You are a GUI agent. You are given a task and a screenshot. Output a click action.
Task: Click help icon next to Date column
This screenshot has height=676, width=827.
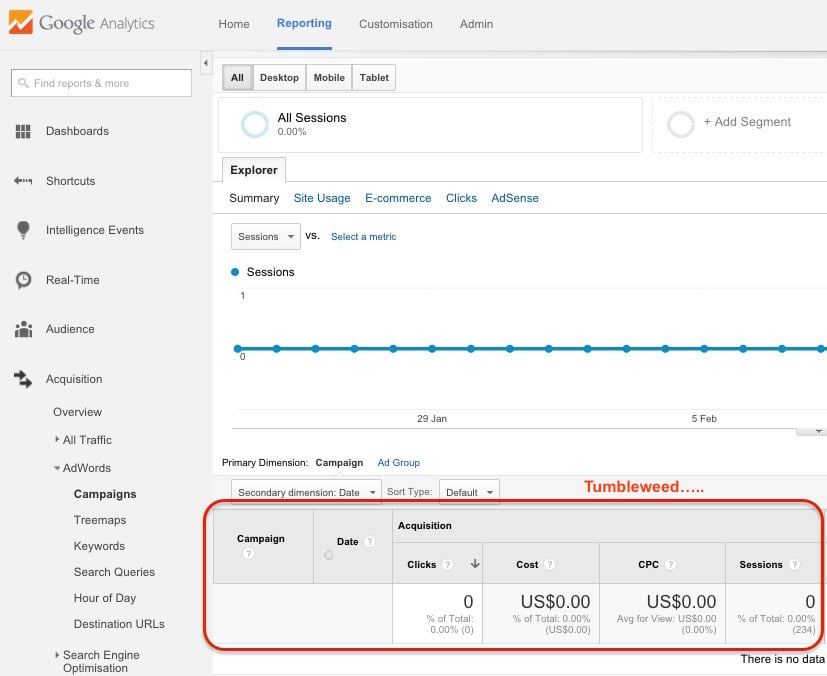click(370, 542)
